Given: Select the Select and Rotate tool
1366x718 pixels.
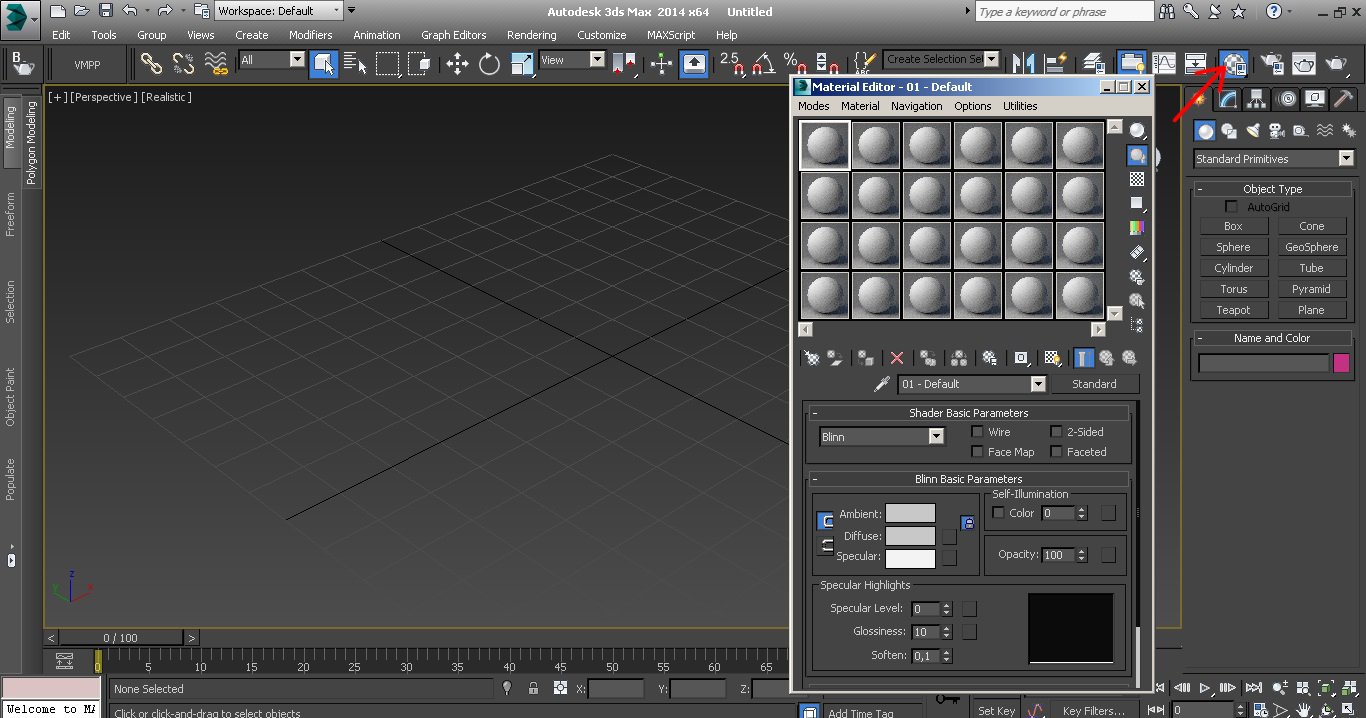Looking at the screenshot, I should coord(489,64).
